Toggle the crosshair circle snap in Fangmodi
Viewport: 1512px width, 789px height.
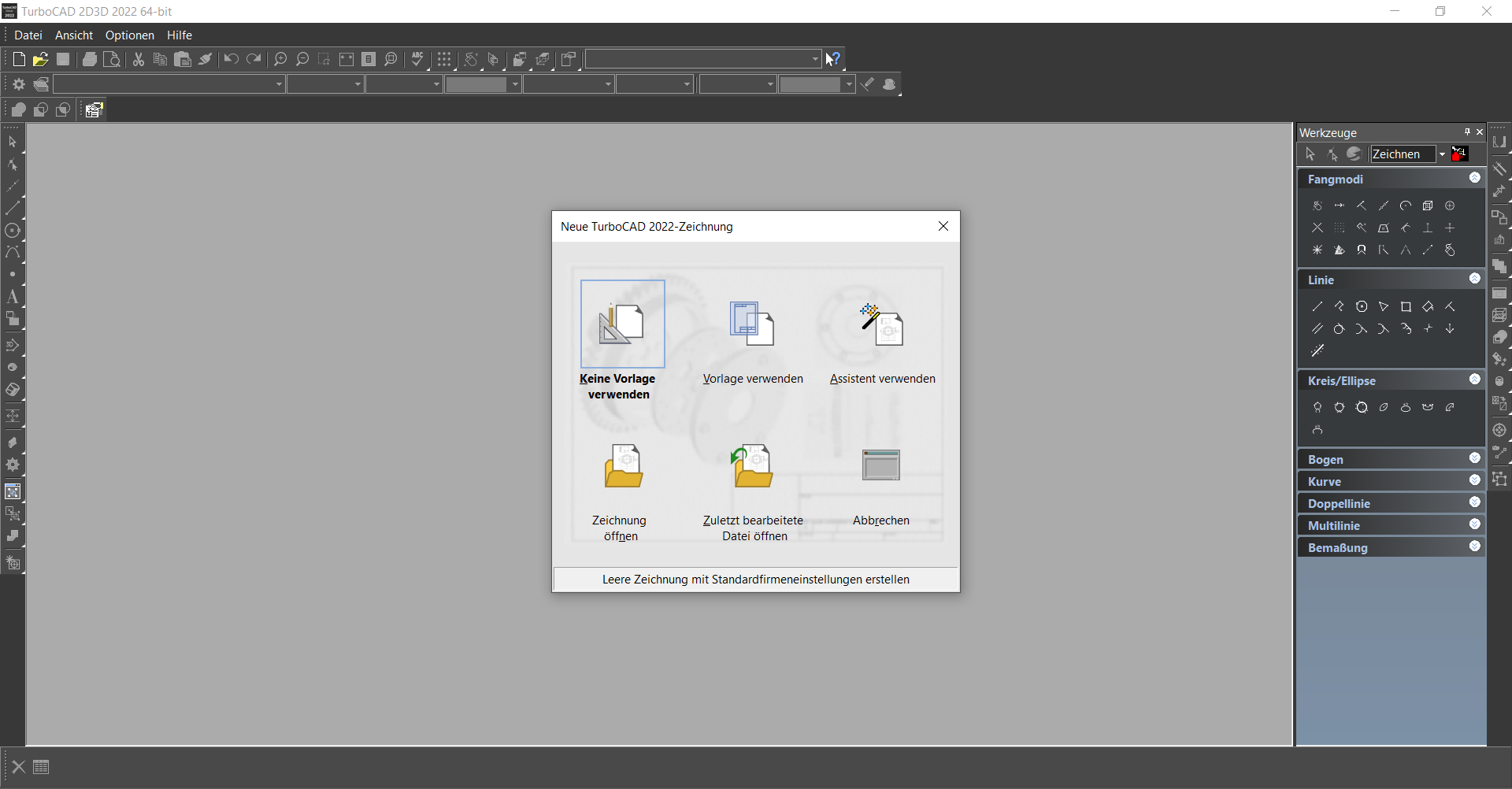click(x=1450, y=206)
